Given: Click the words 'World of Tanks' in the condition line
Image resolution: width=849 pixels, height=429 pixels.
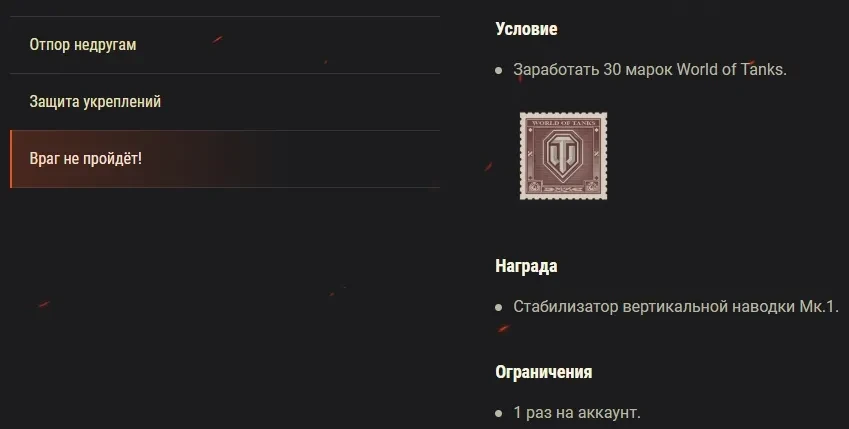Looking at the screenshot, I should coord(731,70).
